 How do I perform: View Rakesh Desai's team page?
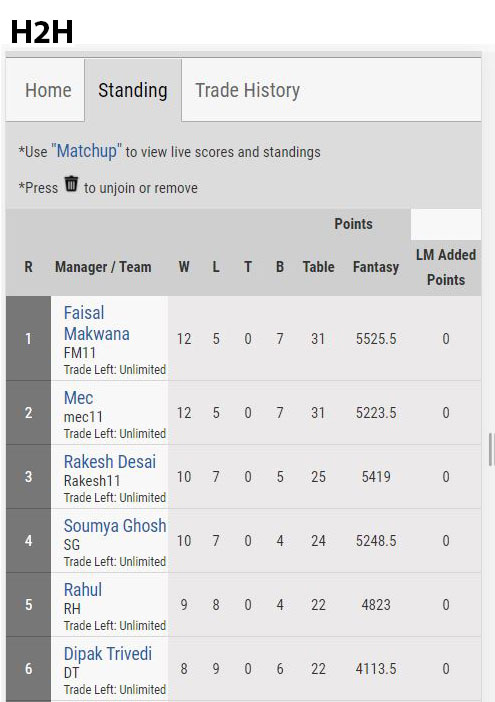click(x=110, y=462)
